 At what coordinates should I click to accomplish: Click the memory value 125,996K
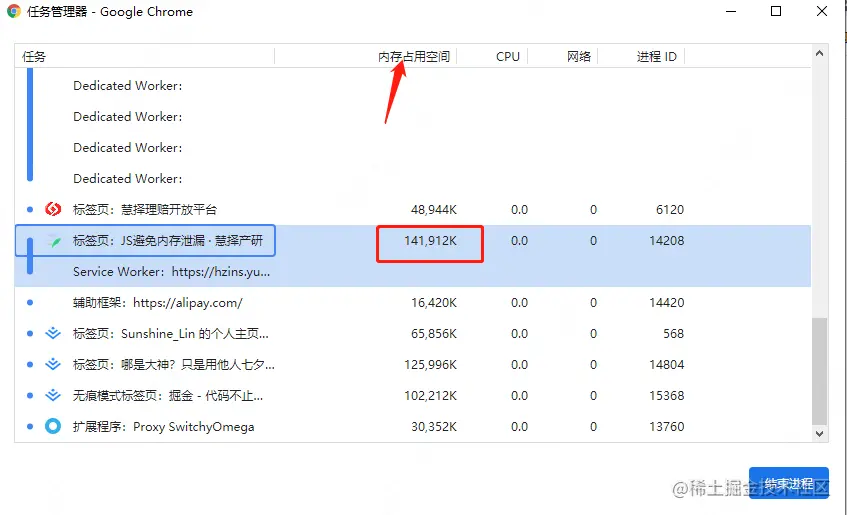pyautogui.click(x=431, y=365)
